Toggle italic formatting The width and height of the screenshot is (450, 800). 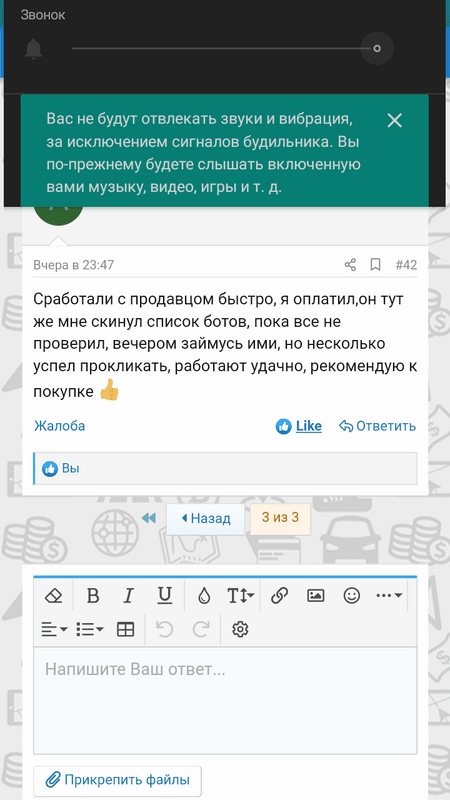click(x=129, y=595)
